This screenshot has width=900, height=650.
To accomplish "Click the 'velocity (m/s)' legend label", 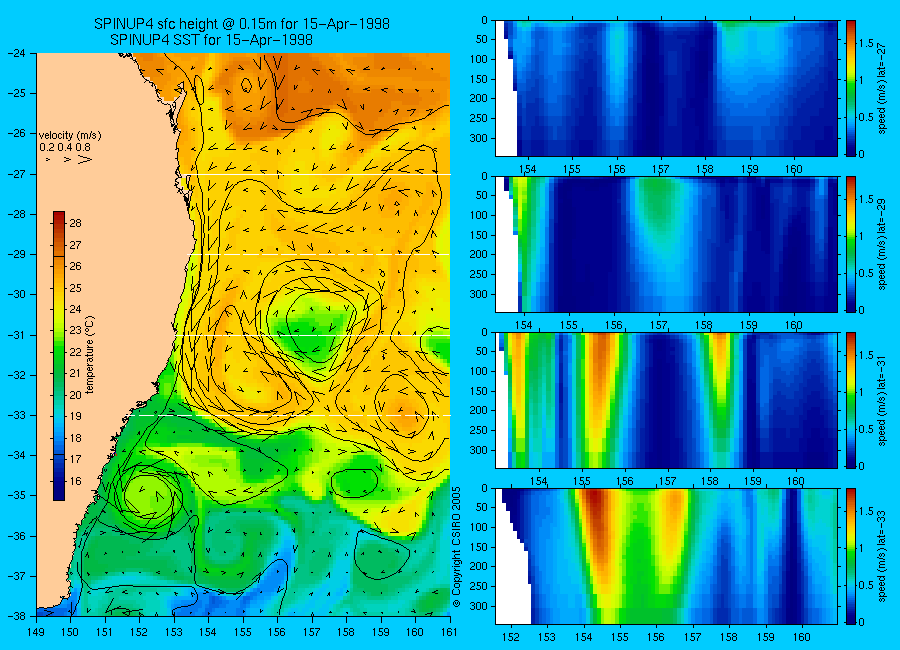I will 70,136.
